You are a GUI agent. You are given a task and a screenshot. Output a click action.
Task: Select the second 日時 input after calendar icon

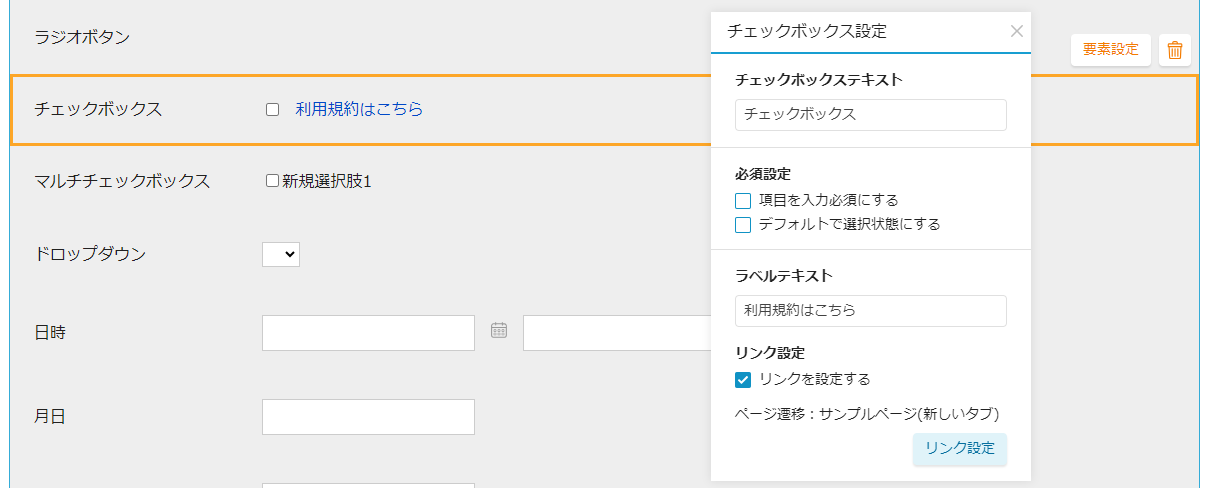pyautogui.click(x=617, y=333)
